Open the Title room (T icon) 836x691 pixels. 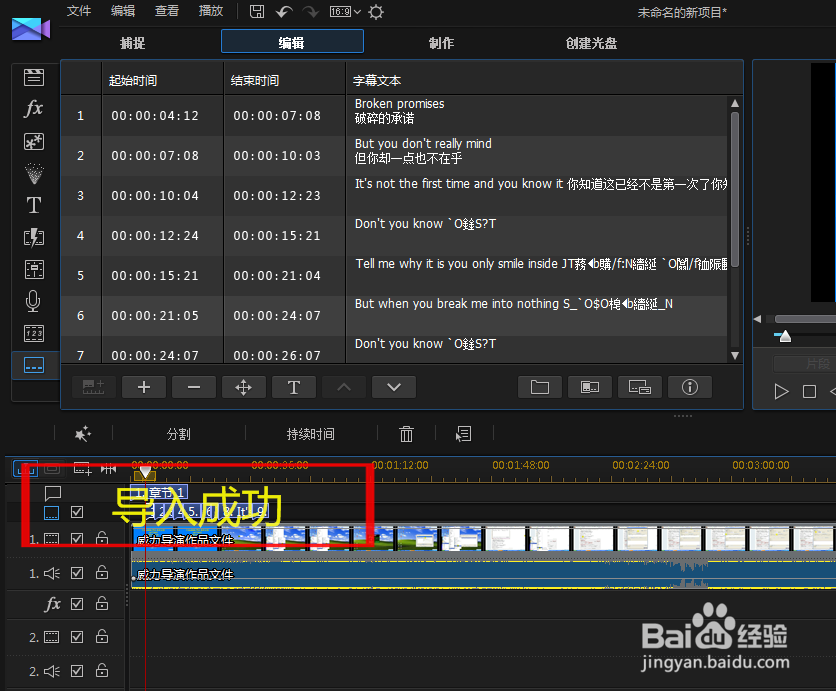34,205
